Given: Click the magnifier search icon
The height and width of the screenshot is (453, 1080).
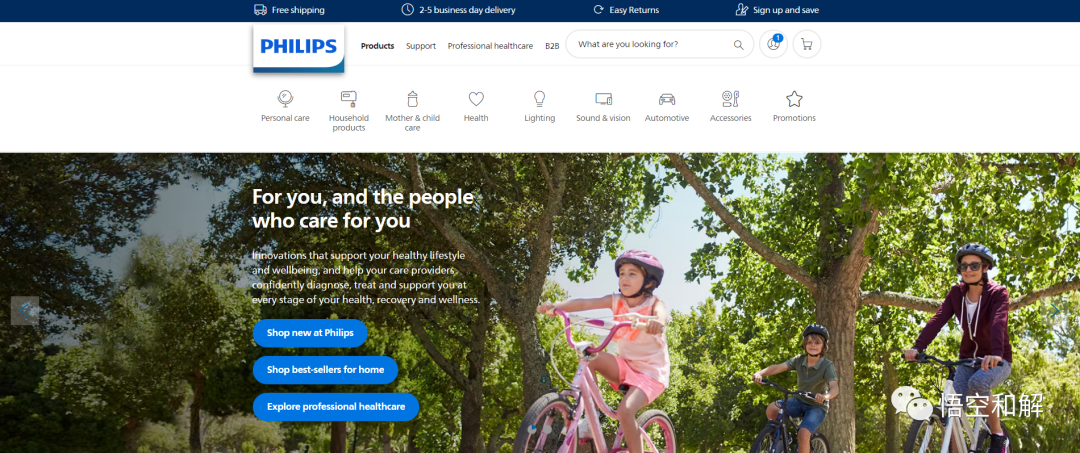Looking at the screenshot, I should 738,45.
